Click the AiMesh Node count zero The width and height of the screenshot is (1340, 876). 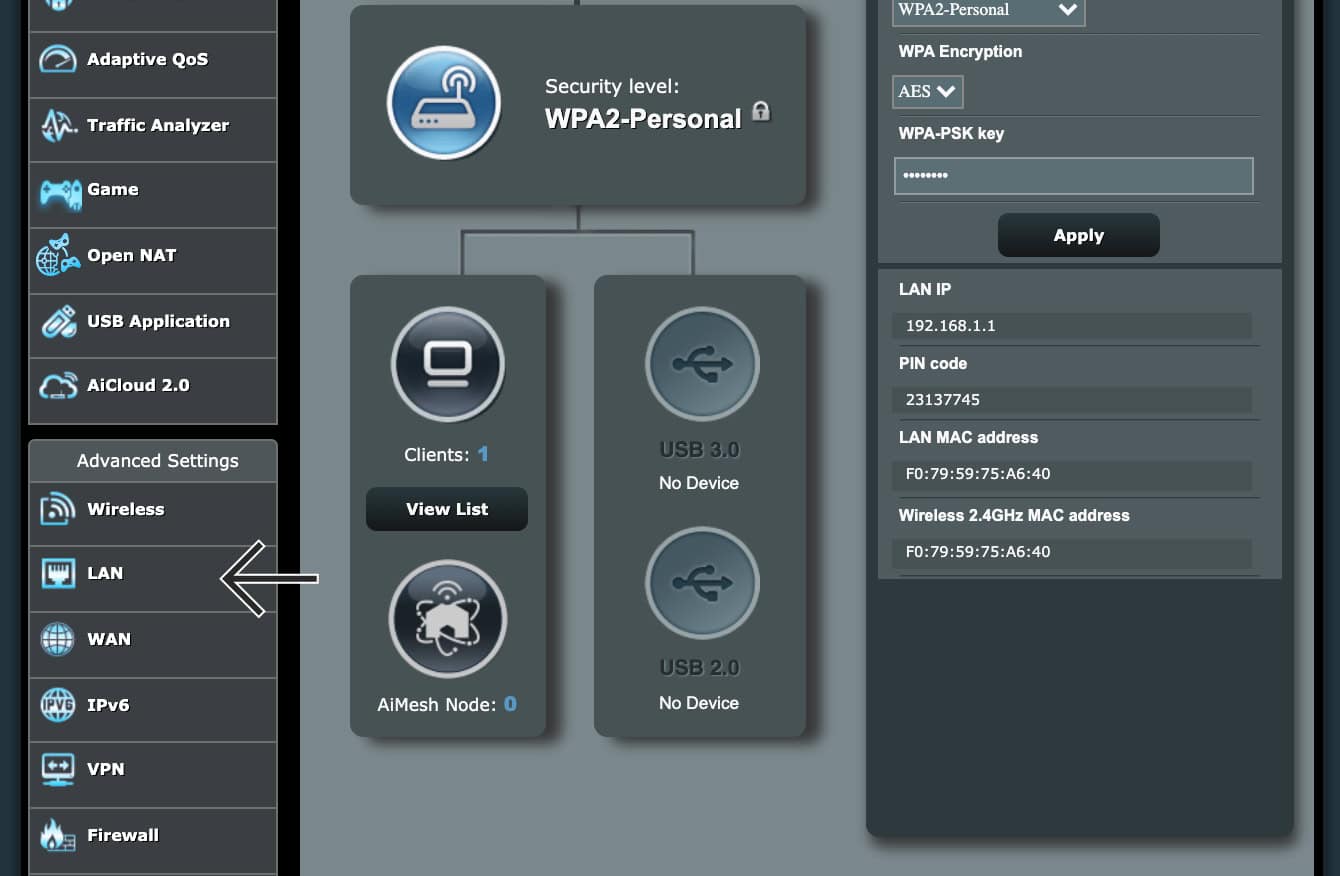(510, 705)
